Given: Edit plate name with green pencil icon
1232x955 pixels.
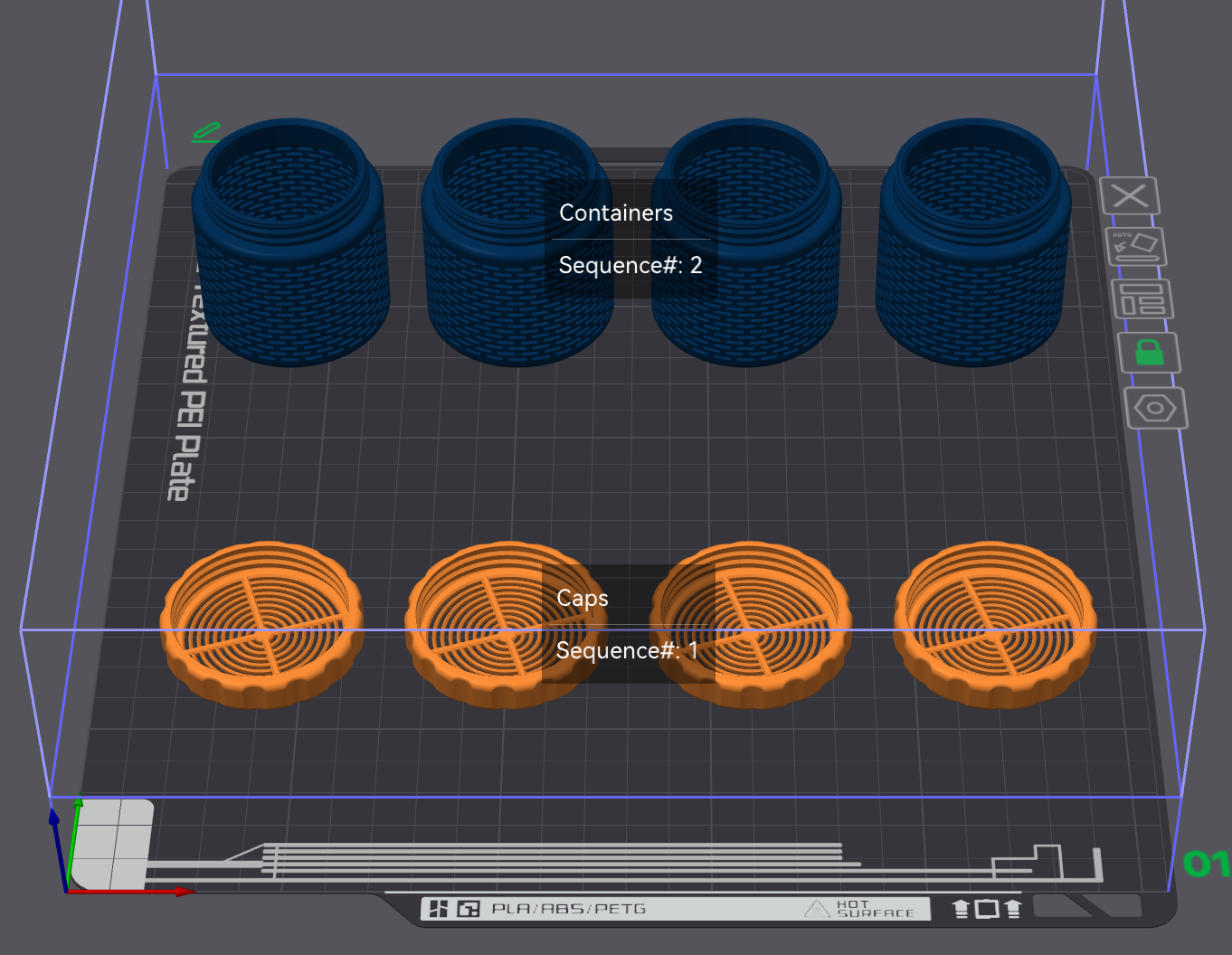Looking at the screenshot, I should coord(206,132).
